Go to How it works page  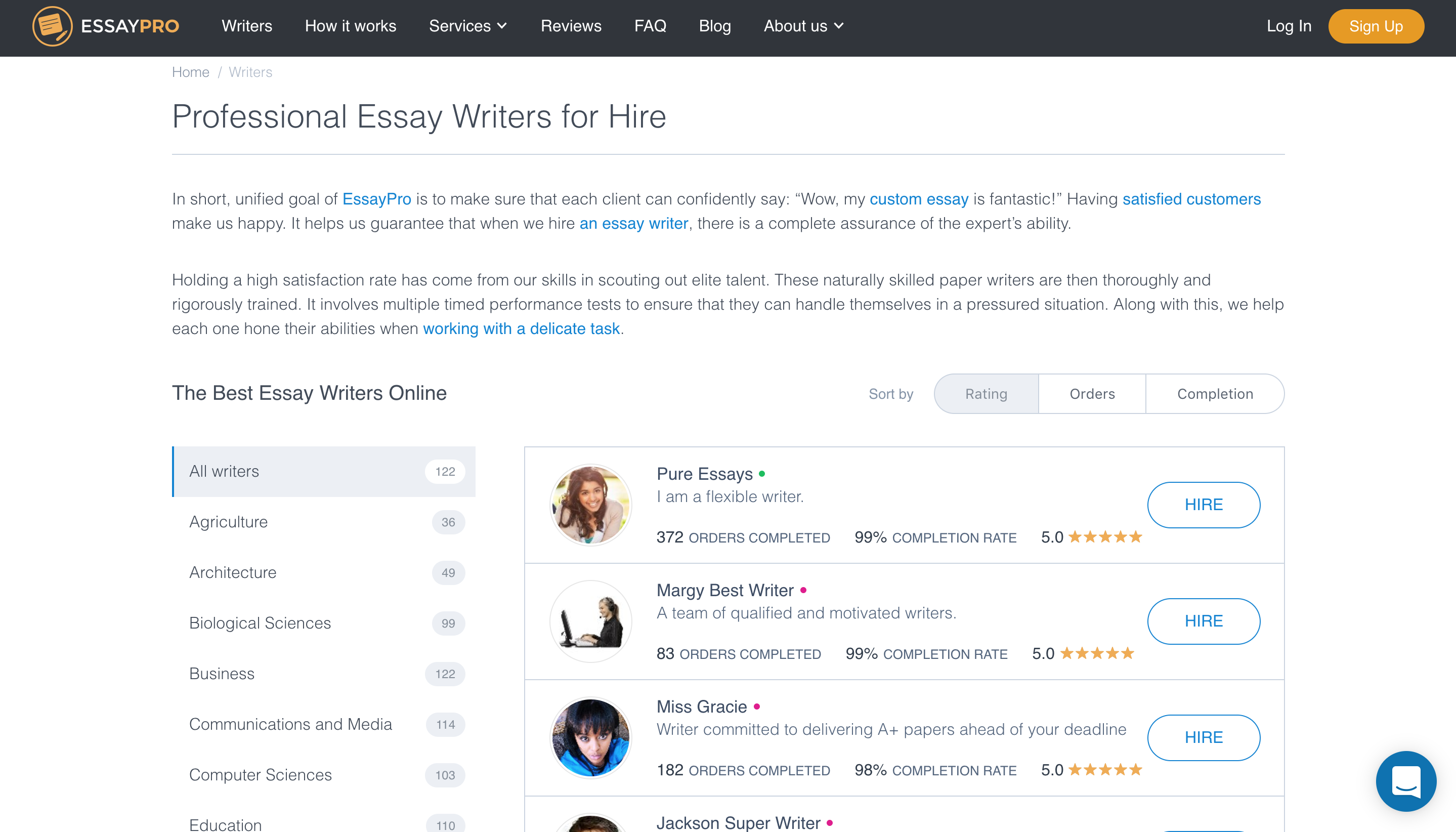pos(350,26)
